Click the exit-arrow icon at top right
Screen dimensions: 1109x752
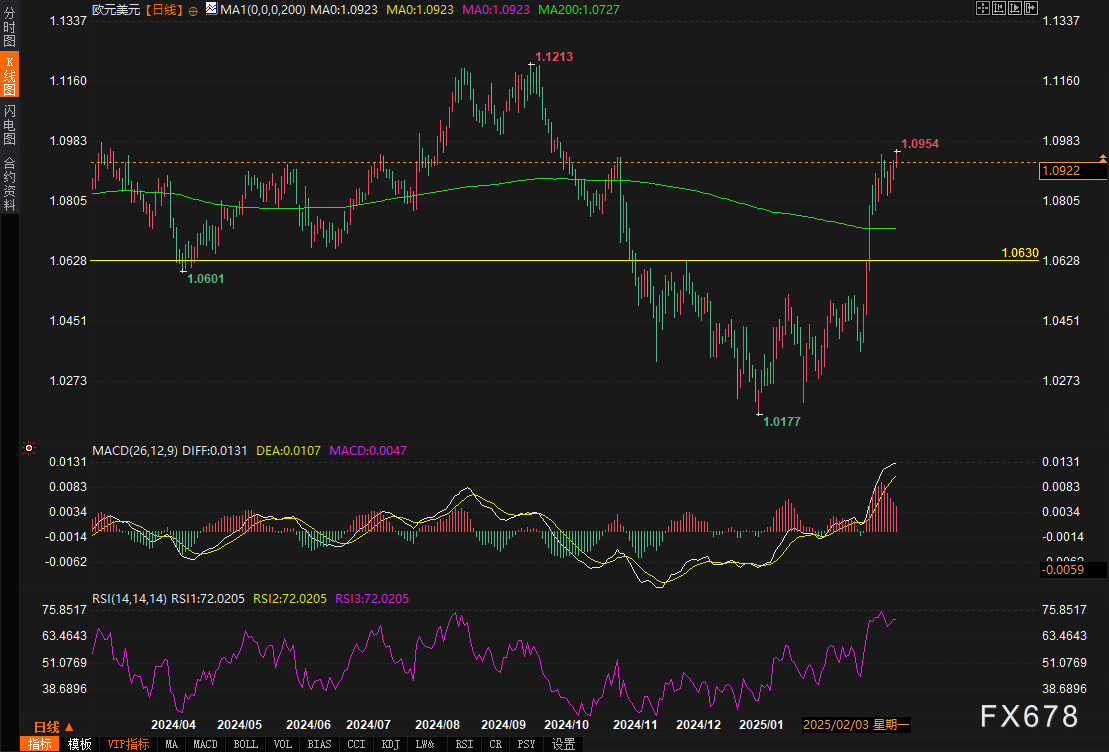[x=1030, y=8]
